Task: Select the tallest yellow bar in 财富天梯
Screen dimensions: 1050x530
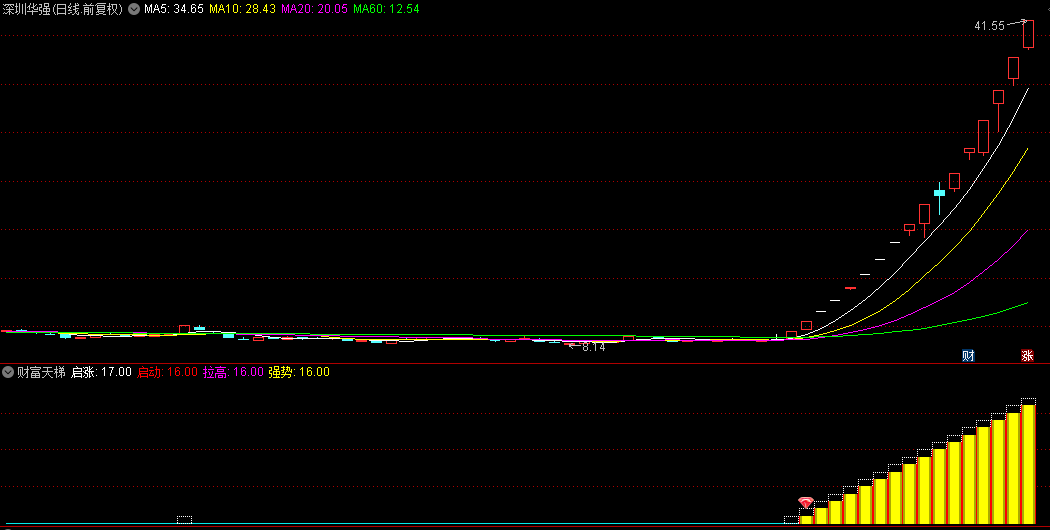Action: [1029, 464]
